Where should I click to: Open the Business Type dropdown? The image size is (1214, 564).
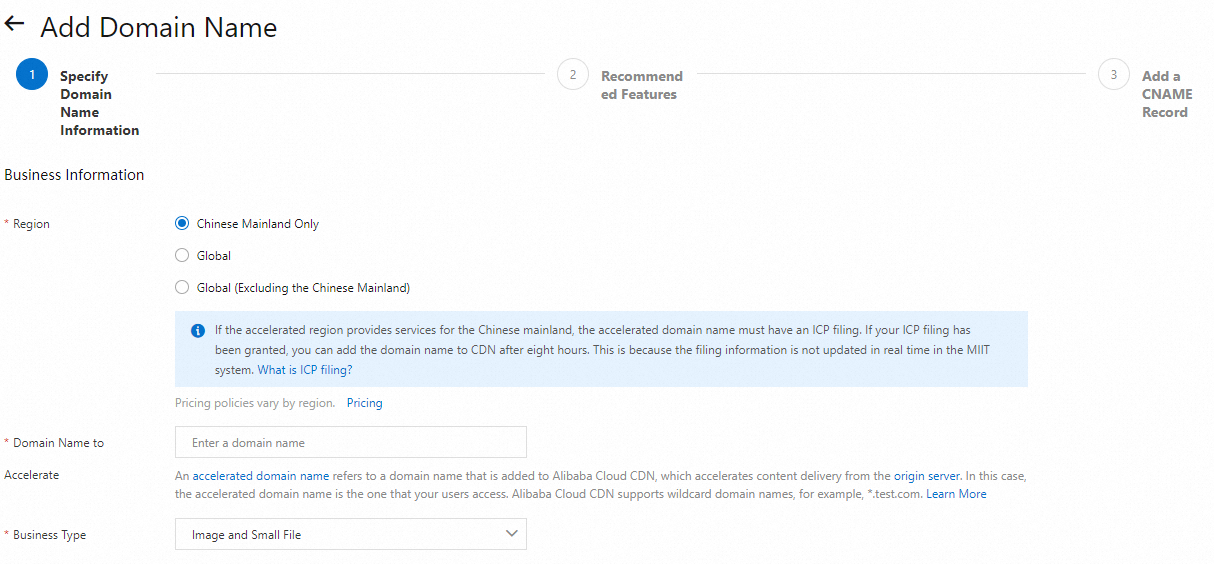pos(351,534)
